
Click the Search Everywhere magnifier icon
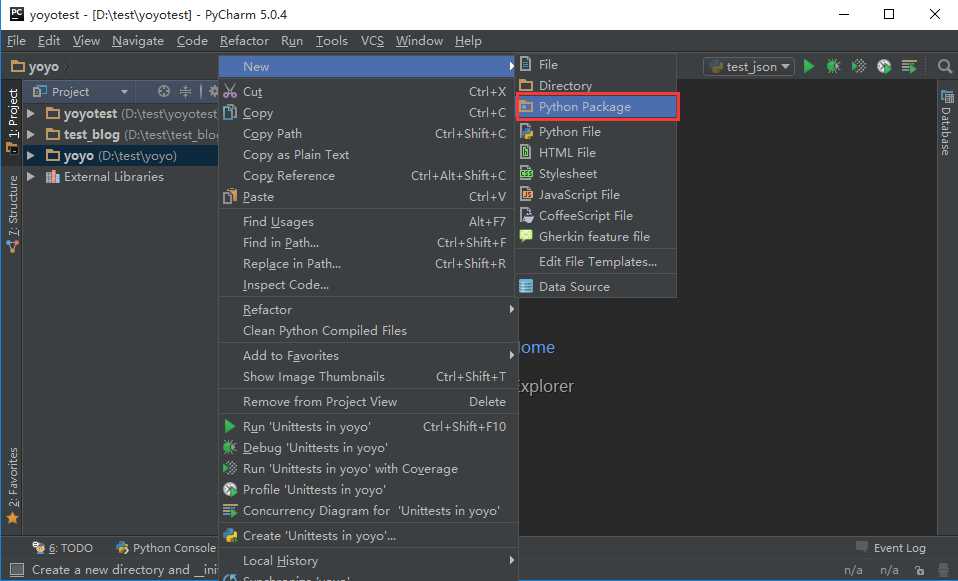click(945, 66)
